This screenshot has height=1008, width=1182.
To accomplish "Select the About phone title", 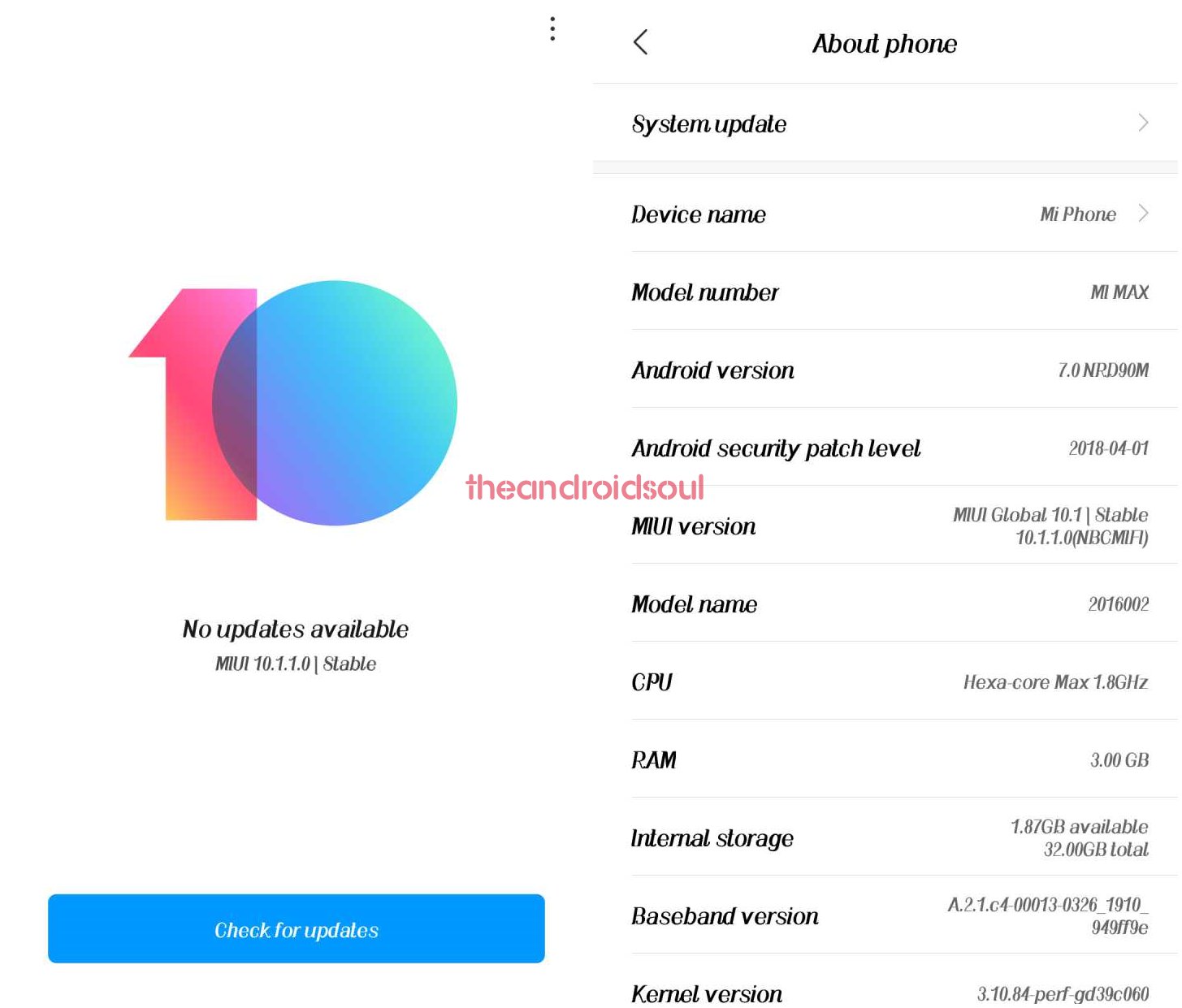I will [x=885, y=44].
